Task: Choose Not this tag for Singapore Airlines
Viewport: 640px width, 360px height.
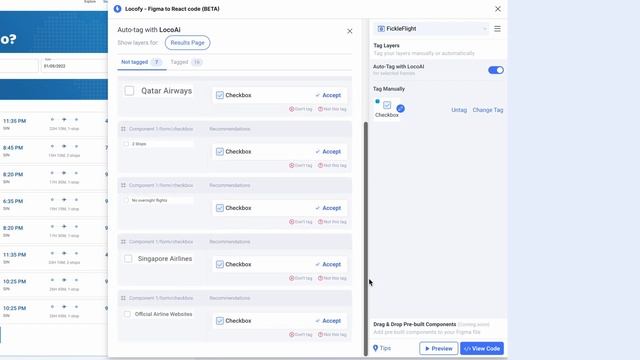Action: (332, 278)
